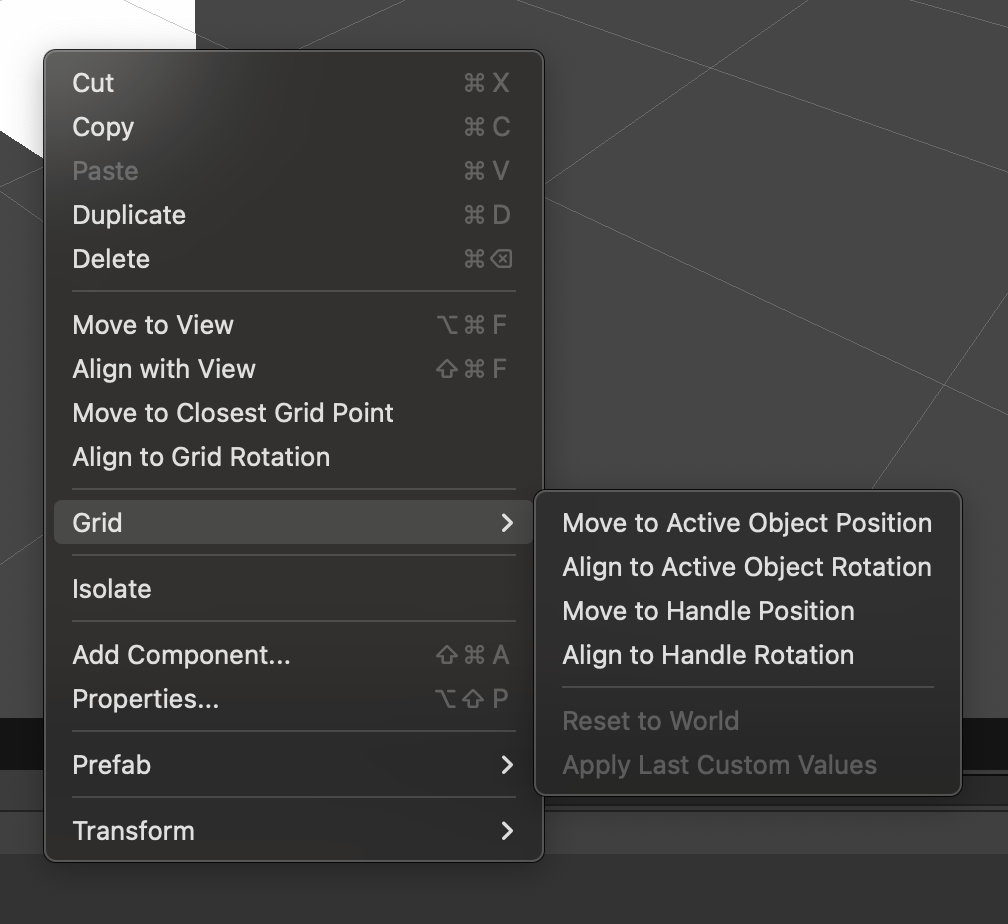Select Align with View
The width and height of the screenshot is (1008, 924).
coord(294,368)
